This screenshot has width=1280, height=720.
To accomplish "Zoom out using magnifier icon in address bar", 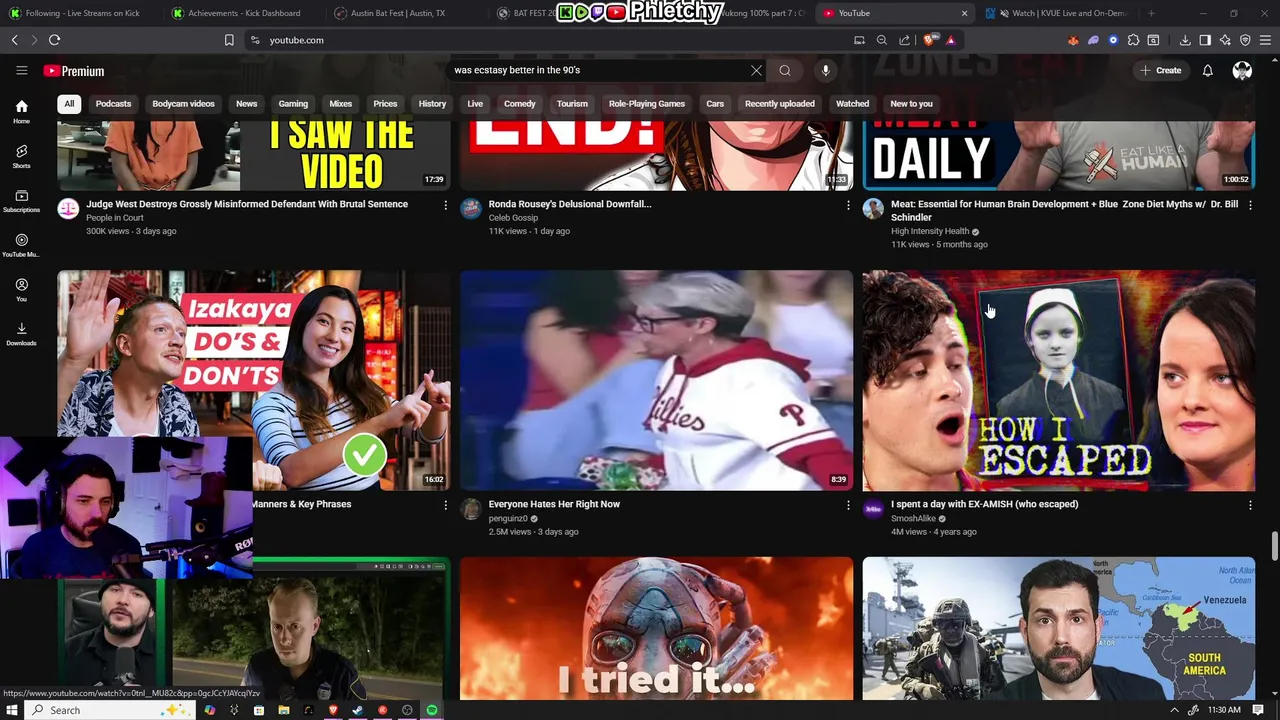I will [x=882, y=40].
